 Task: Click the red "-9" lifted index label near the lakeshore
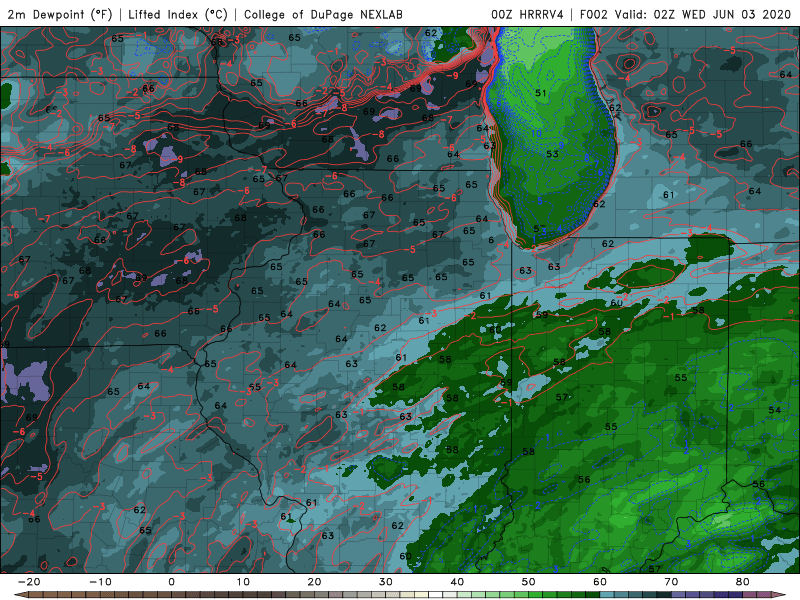[x=453, y=76]
